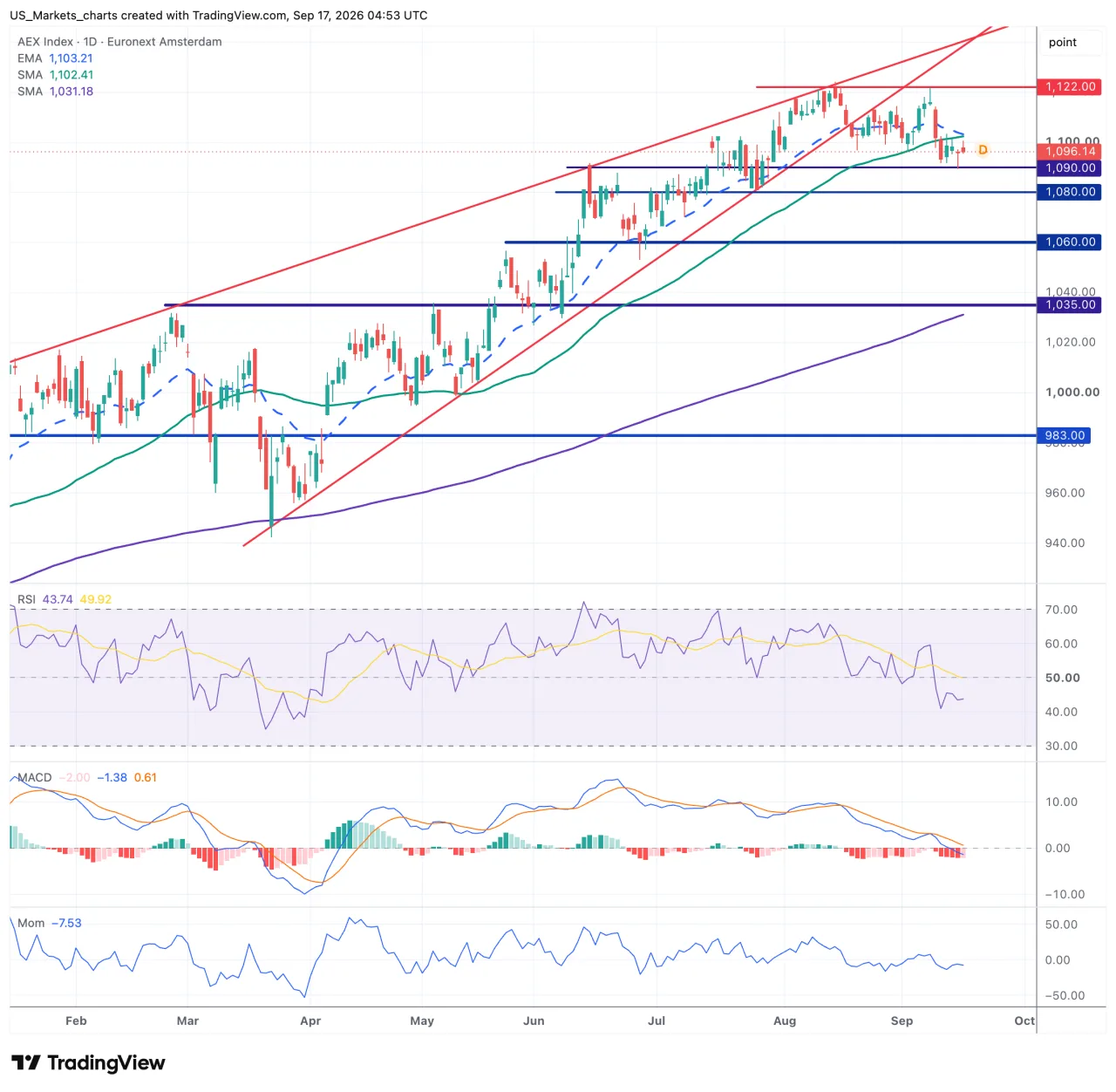Click the 1,000.00 price axis label
The width and height of the screenshot is (1116, 1092).
tap(1072, 392)
